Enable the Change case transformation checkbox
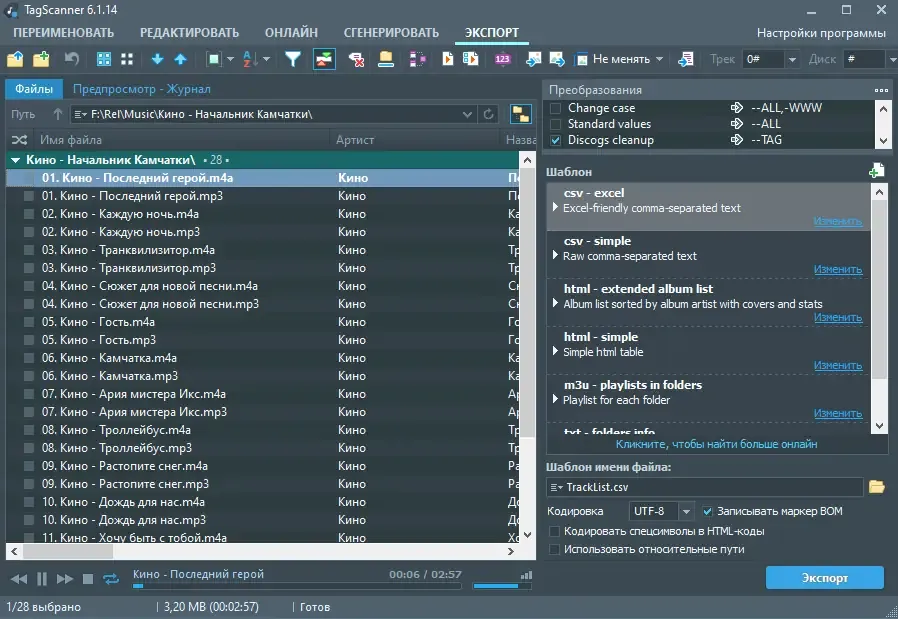The height and width of the screenshot is (619, 898). click(x=555, y=108)
